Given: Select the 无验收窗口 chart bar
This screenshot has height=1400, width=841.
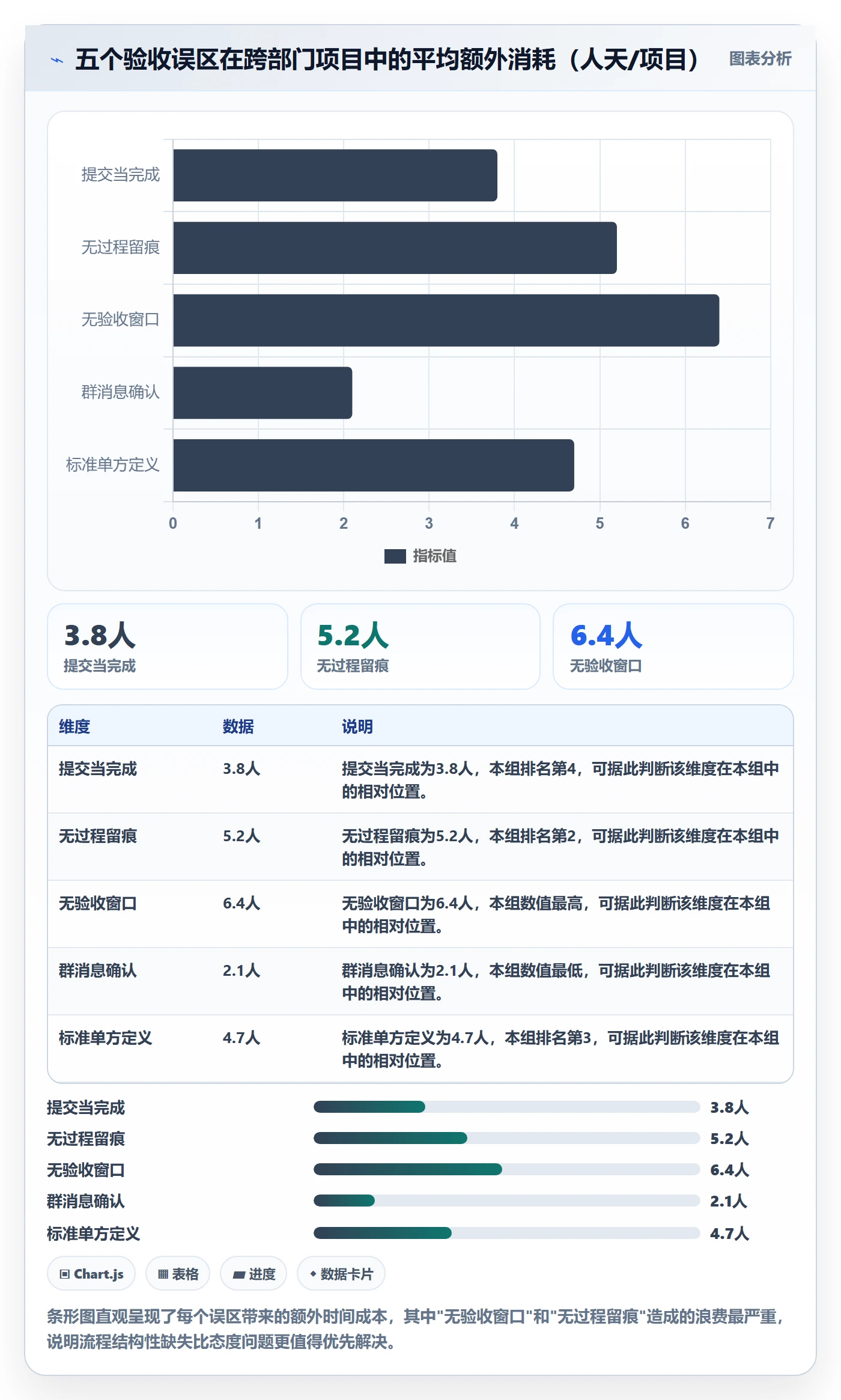Looking at the screenshot, I should 446,320.
